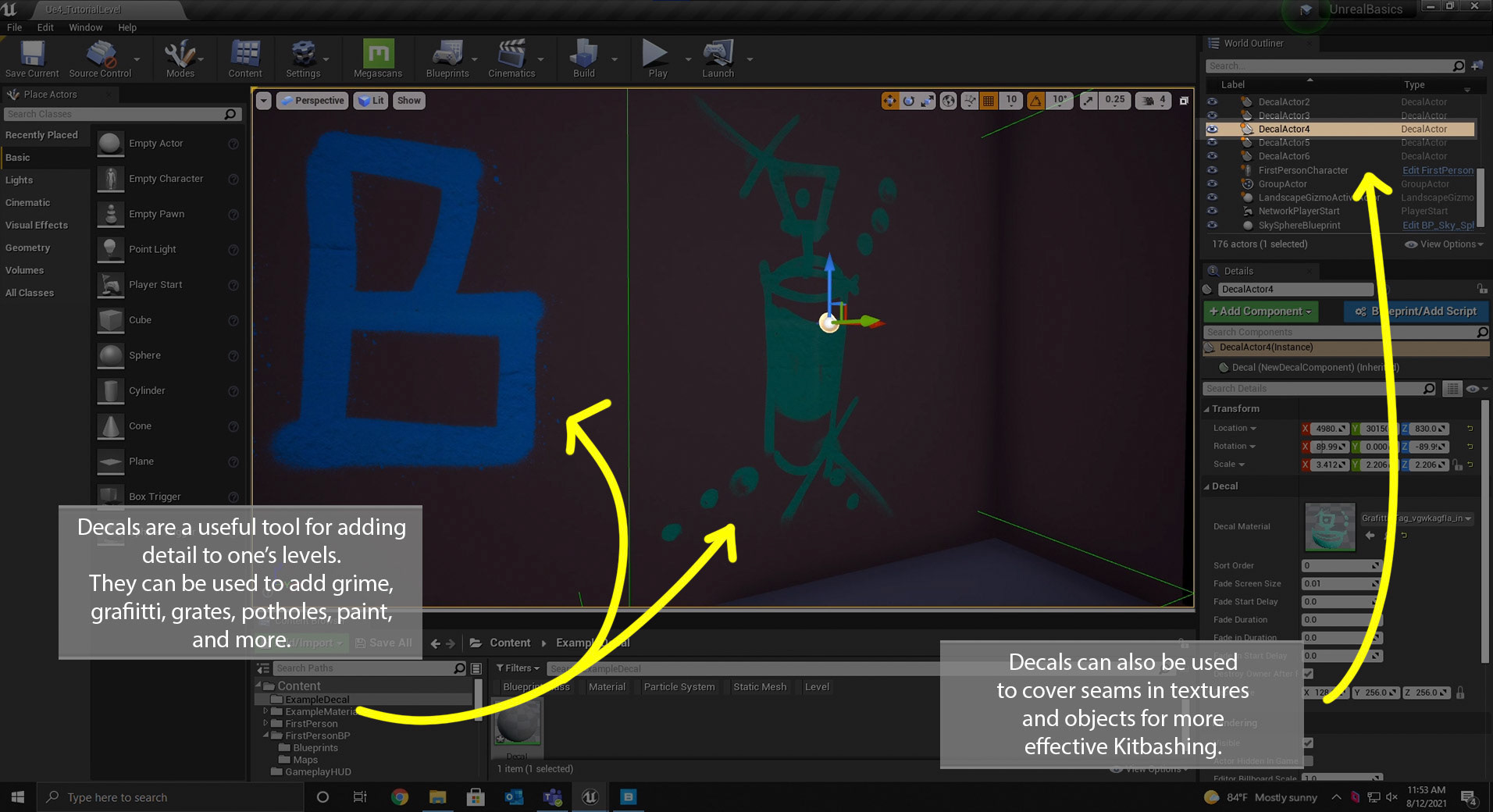This screenshot has height=812, width=1493.
Task: Open the Blueprints toolbar menu
Action: pyautogui.click(x=447, y=59)
